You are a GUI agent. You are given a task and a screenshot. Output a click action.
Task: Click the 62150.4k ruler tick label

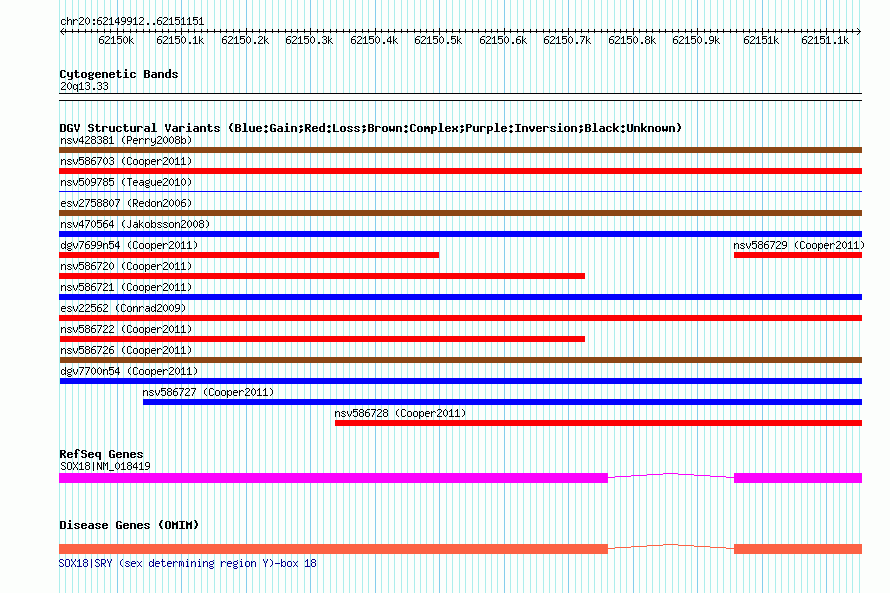coord(374,40)
